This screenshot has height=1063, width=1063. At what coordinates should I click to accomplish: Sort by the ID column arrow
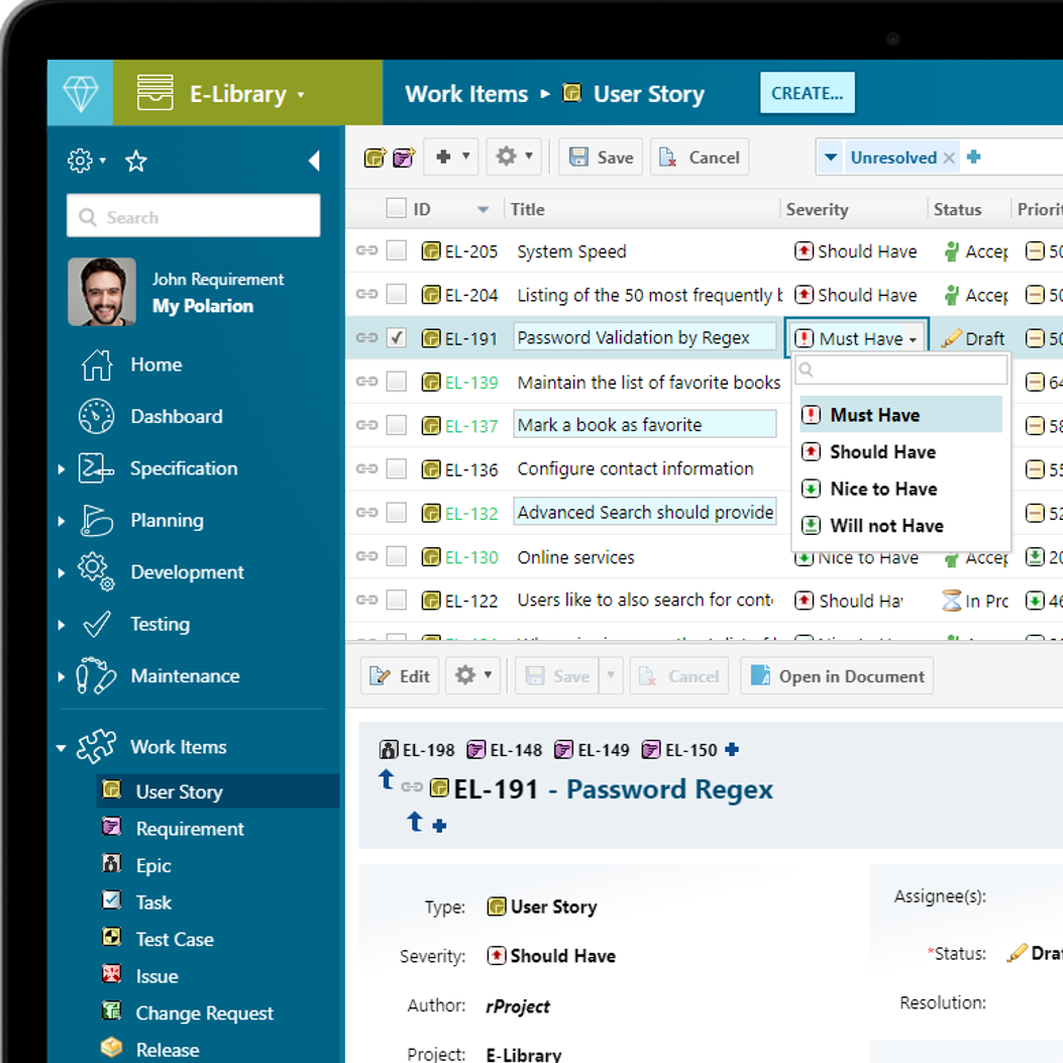pyautogui.click(x=483, y=209)
